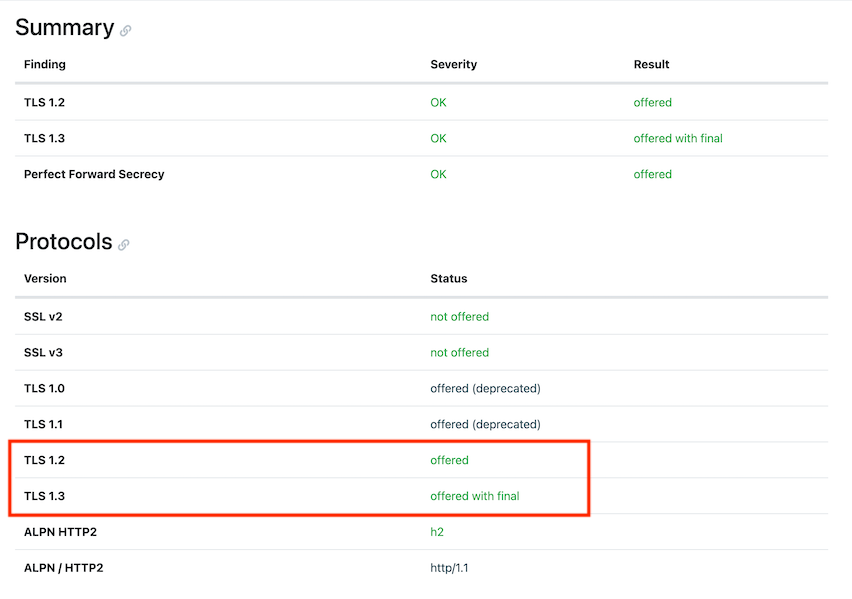Click 'offered' result for Perfect Forward Secrecy
This screenshot has height=599, width=852.
(x=653, y=174)
